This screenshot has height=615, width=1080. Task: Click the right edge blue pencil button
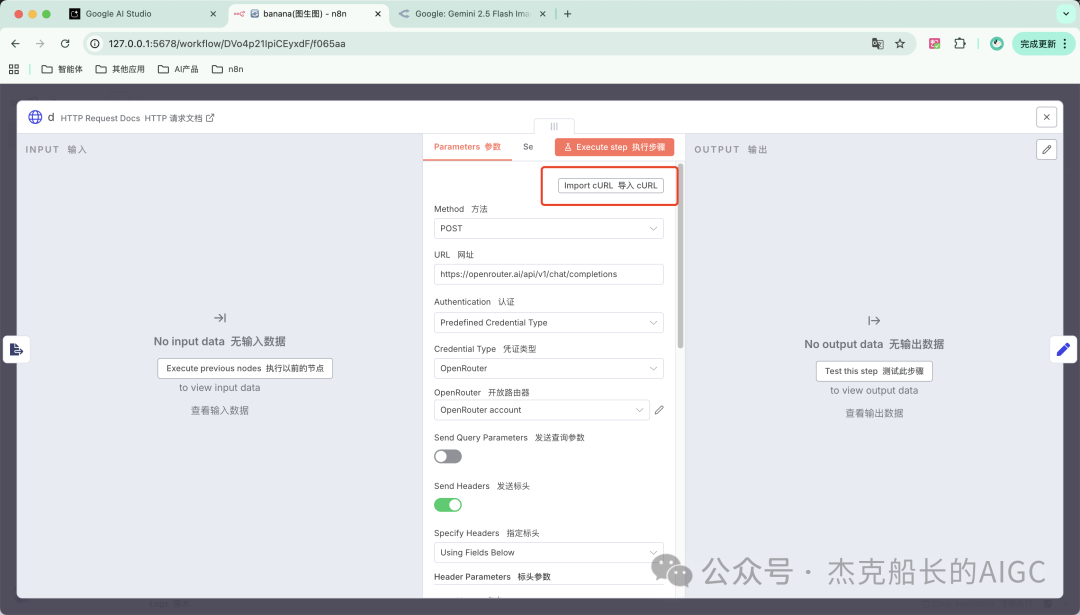click(x=1063, y=350)
